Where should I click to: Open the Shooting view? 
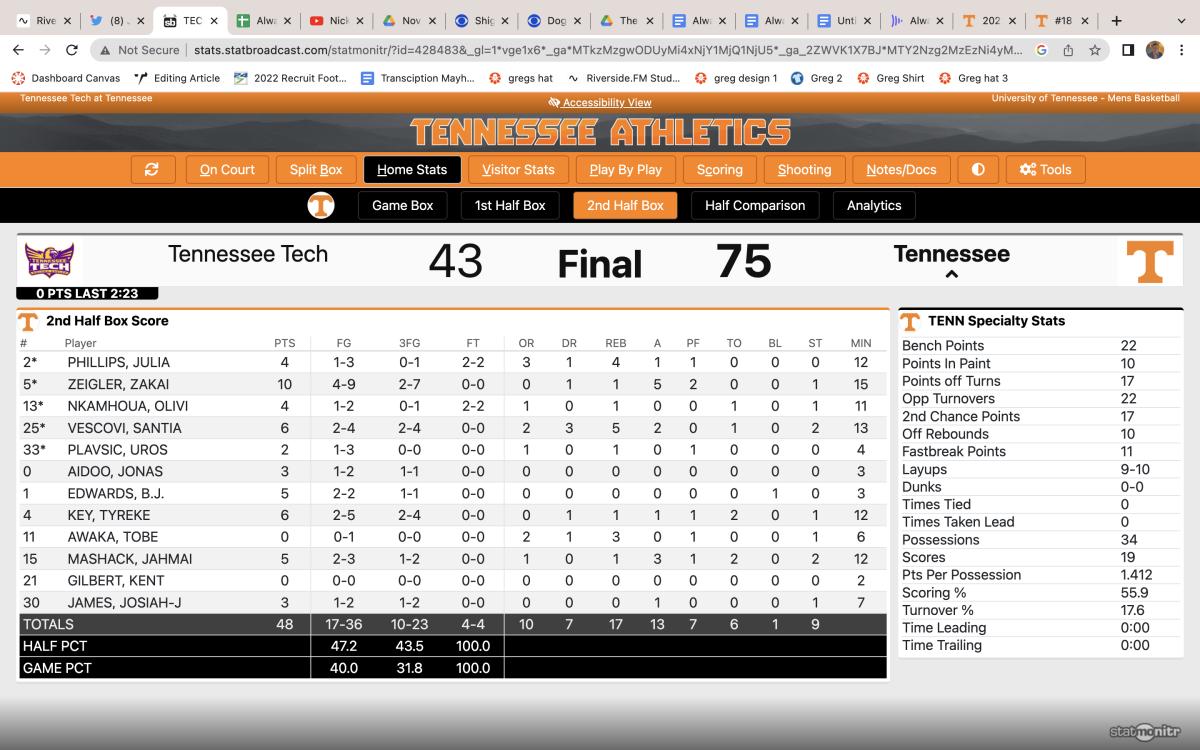804,169
